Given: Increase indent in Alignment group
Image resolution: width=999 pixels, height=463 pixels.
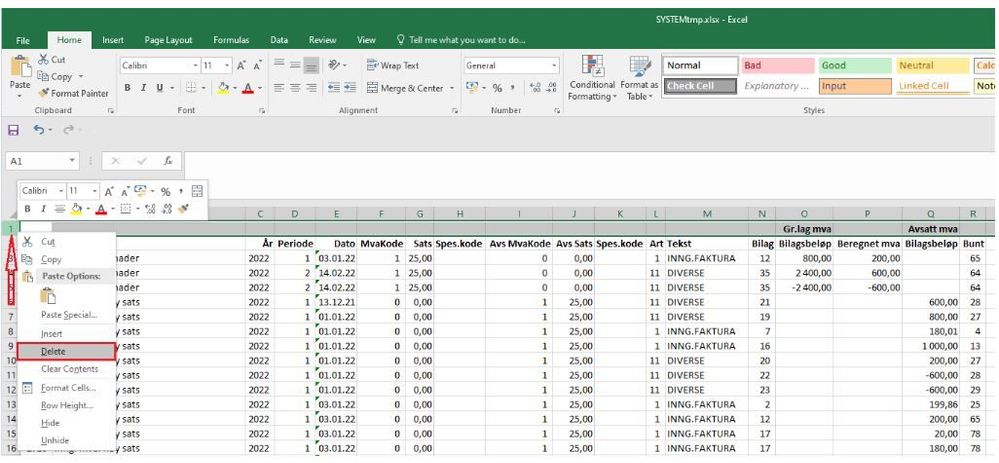Looking at the screenshot, I should (349, 88).
